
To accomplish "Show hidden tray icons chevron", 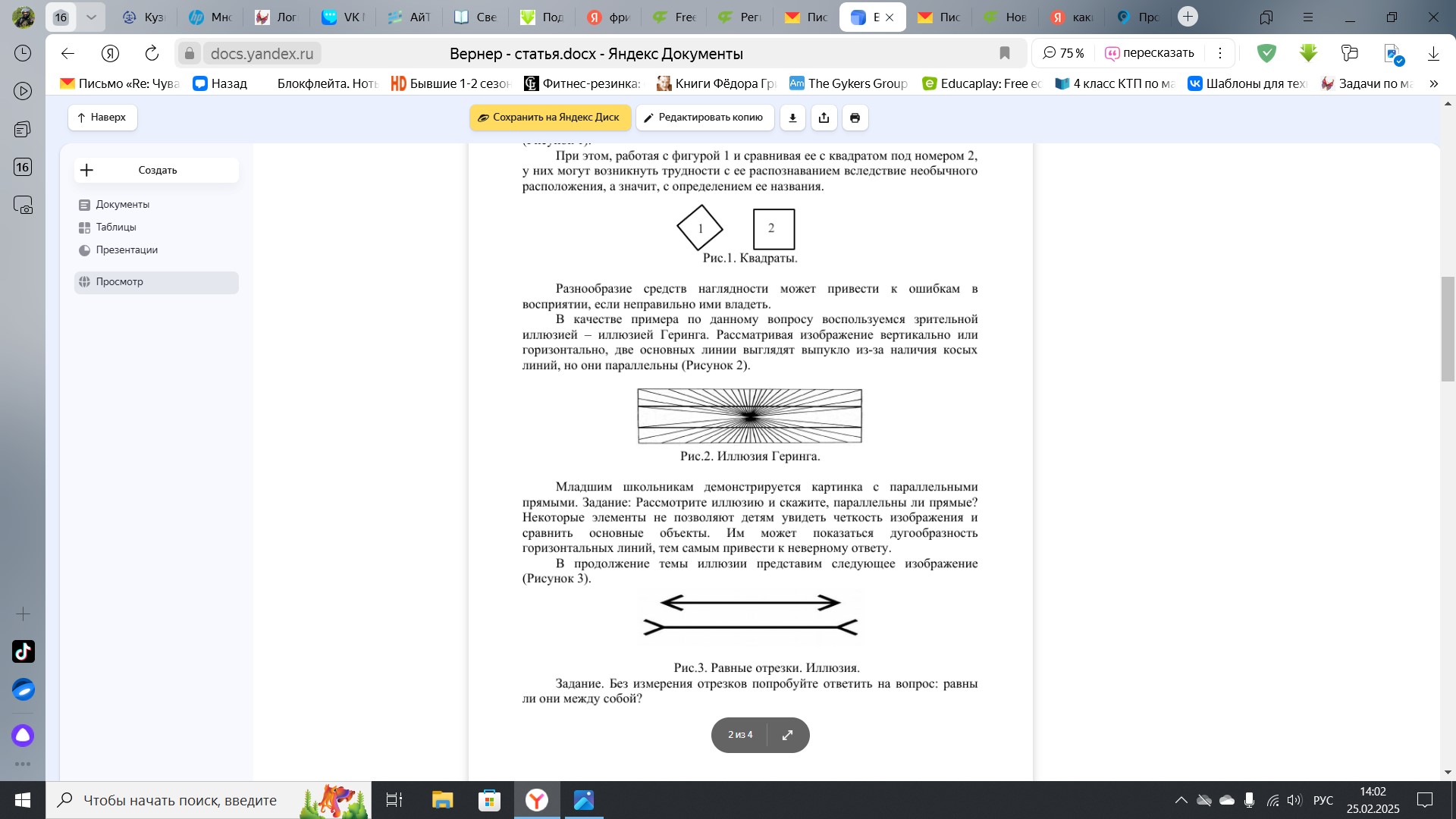I will pyautogui.click(x=1181, y=800).
